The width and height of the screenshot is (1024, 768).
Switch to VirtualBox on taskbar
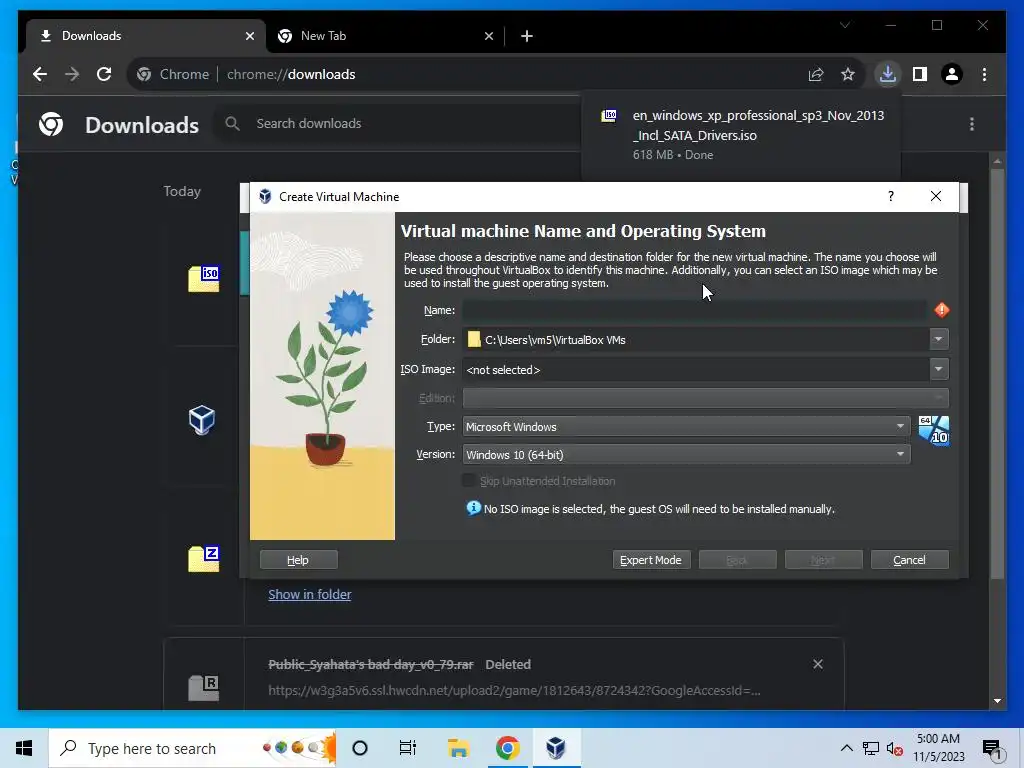[x=556, y=748]
